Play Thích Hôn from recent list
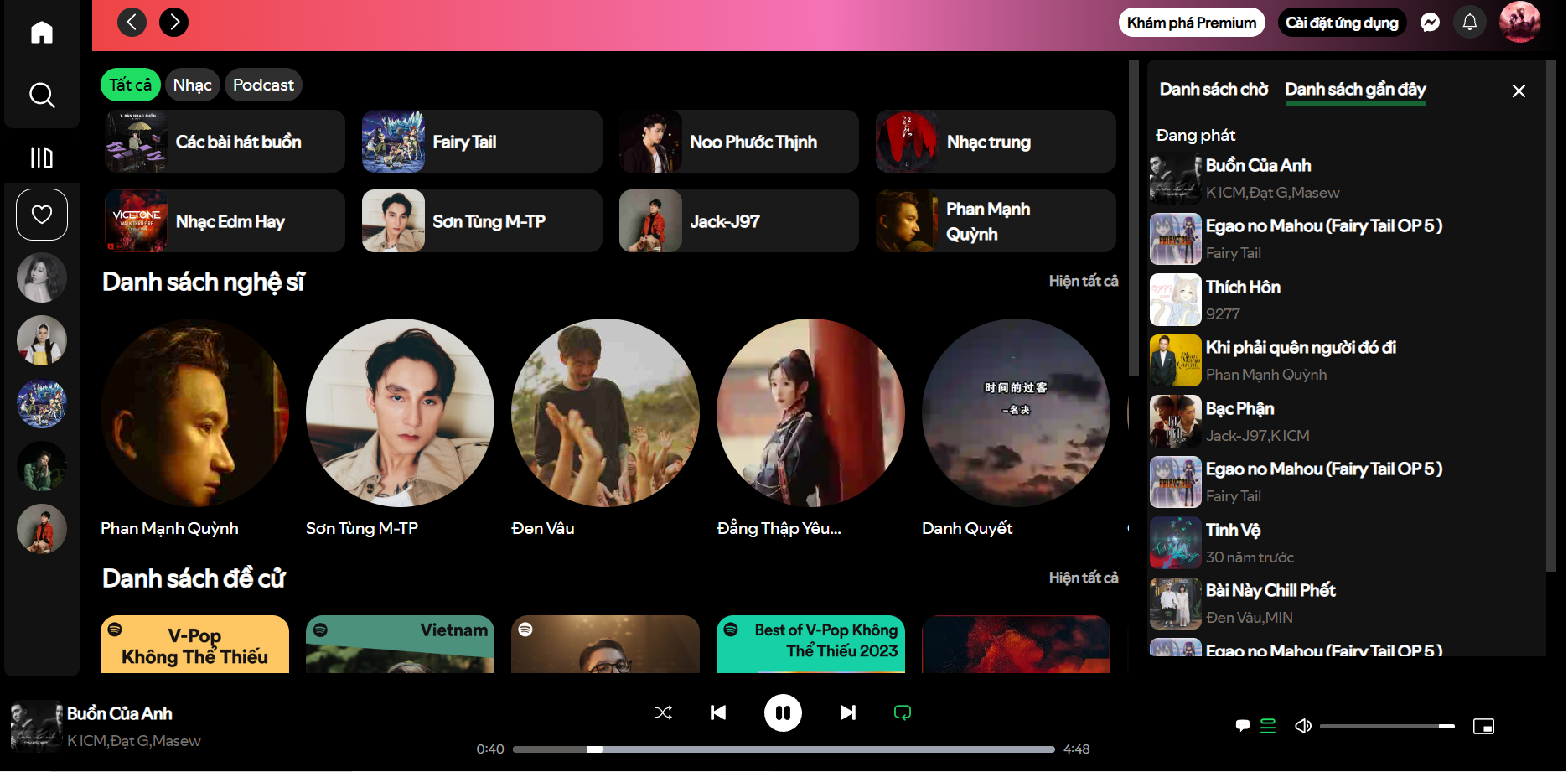Image resolution: width=1568 pixels, height=772 pixels. [x=1347, y=300]
